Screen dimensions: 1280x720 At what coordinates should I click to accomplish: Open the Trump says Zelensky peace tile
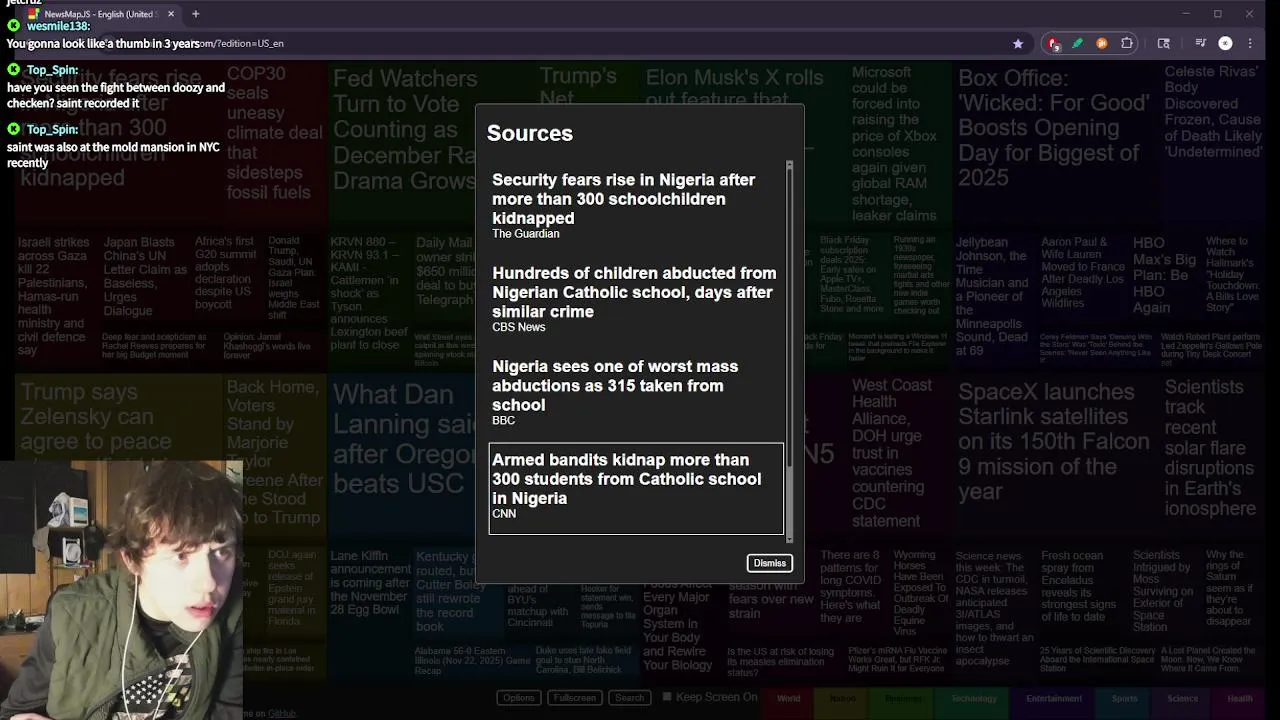coord(118,418)
